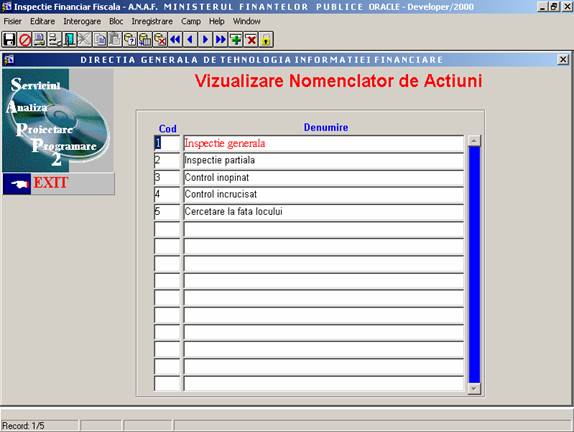Jump to last record with double-right arrows

coord(220,40)
